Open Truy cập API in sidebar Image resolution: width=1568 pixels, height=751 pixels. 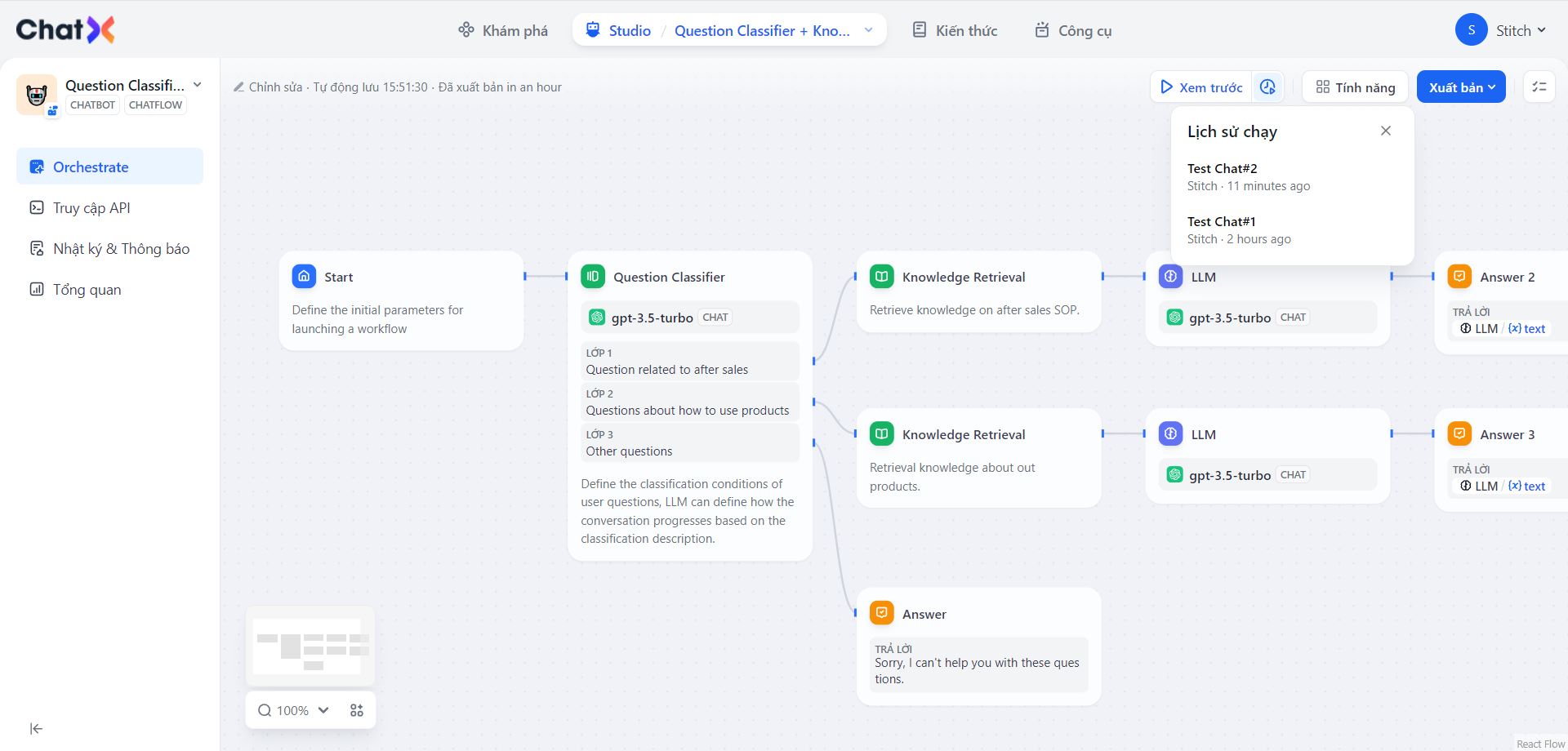click(x=91, y=207)
